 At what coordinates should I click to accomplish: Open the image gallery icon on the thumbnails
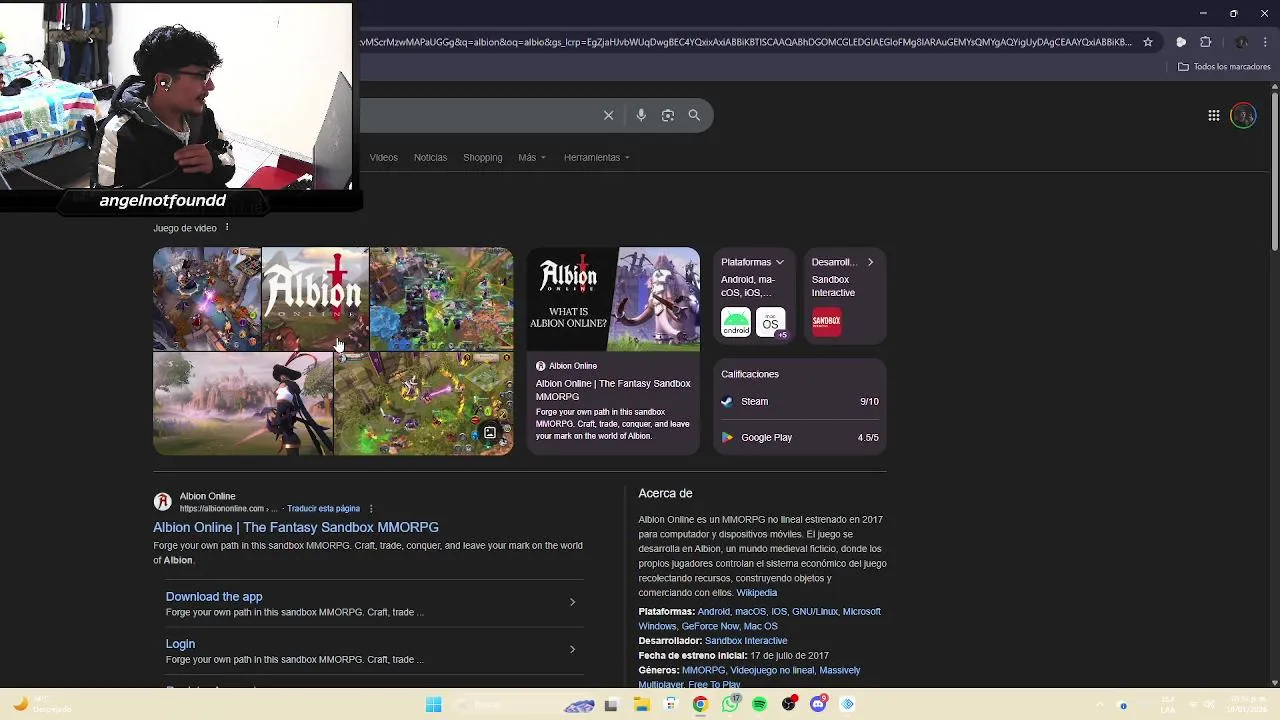point(490,433)
